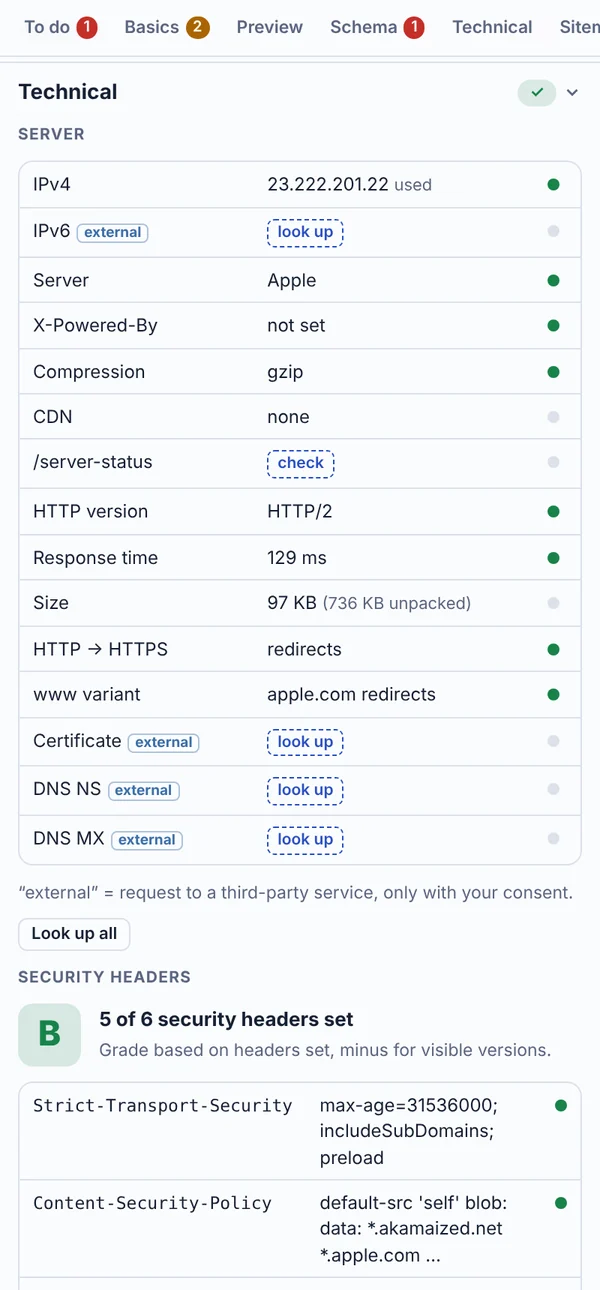Viewport: 600px width, 1290px height.
Task: Click the HTTP → HTTPS redirects value
Action: (304, 650)
